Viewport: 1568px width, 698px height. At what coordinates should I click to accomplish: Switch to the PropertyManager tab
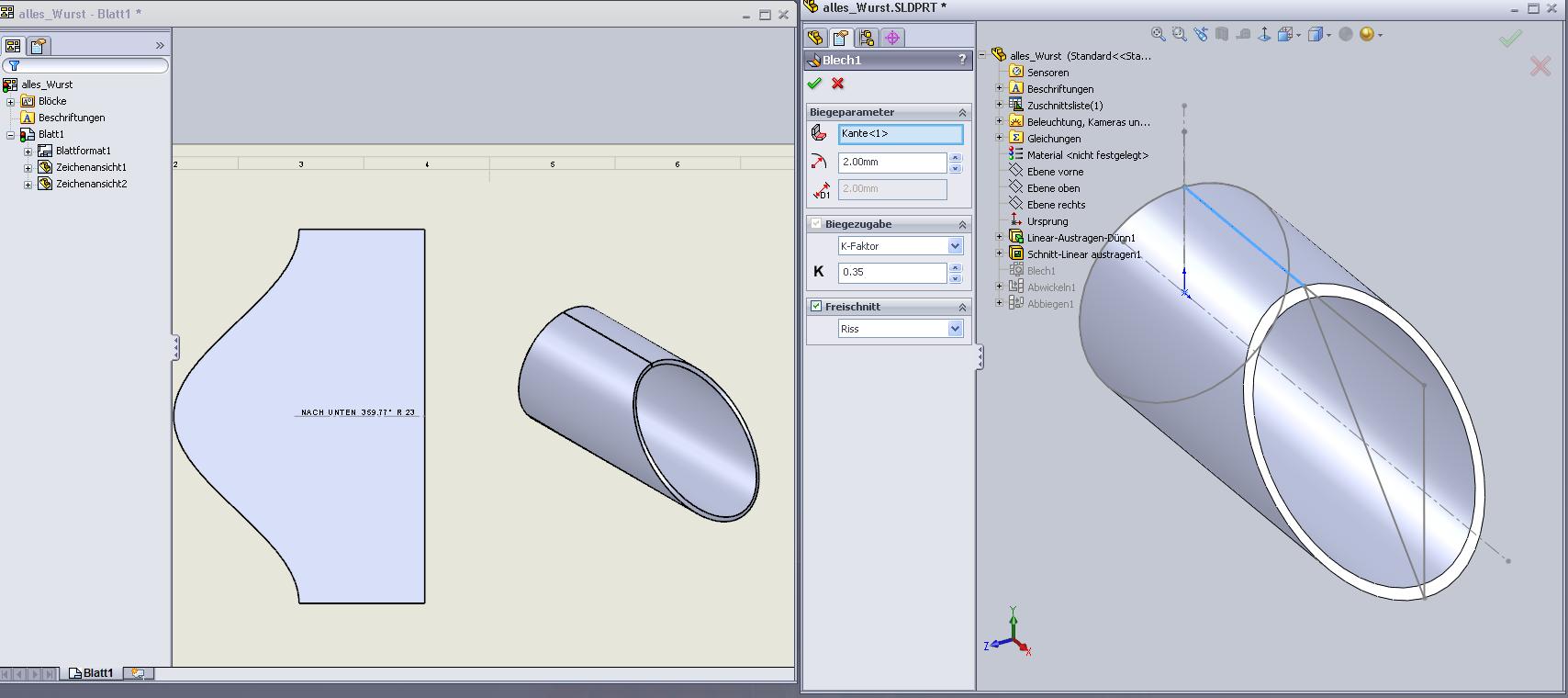click(x=841, y=38)
